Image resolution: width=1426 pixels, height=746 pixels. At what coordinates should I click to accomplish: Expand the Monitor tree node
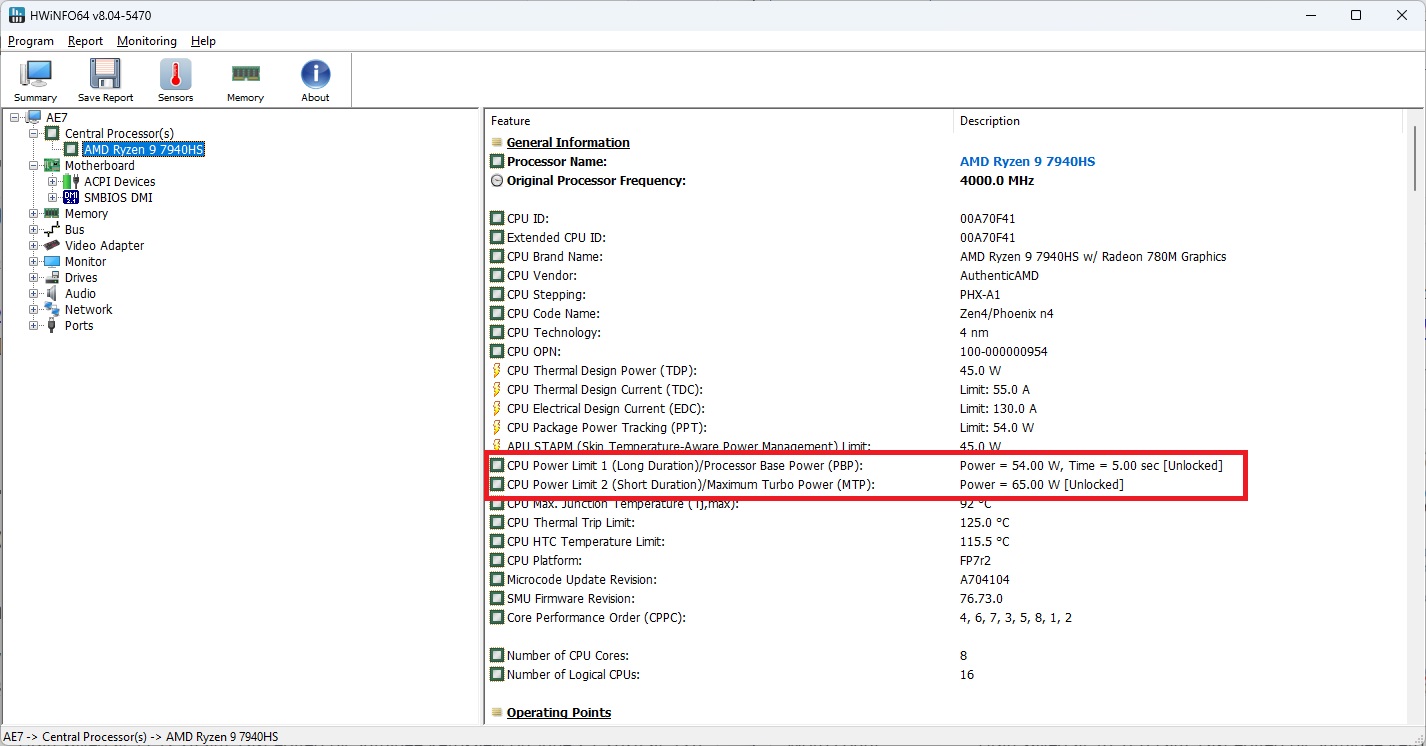point(34,262)
